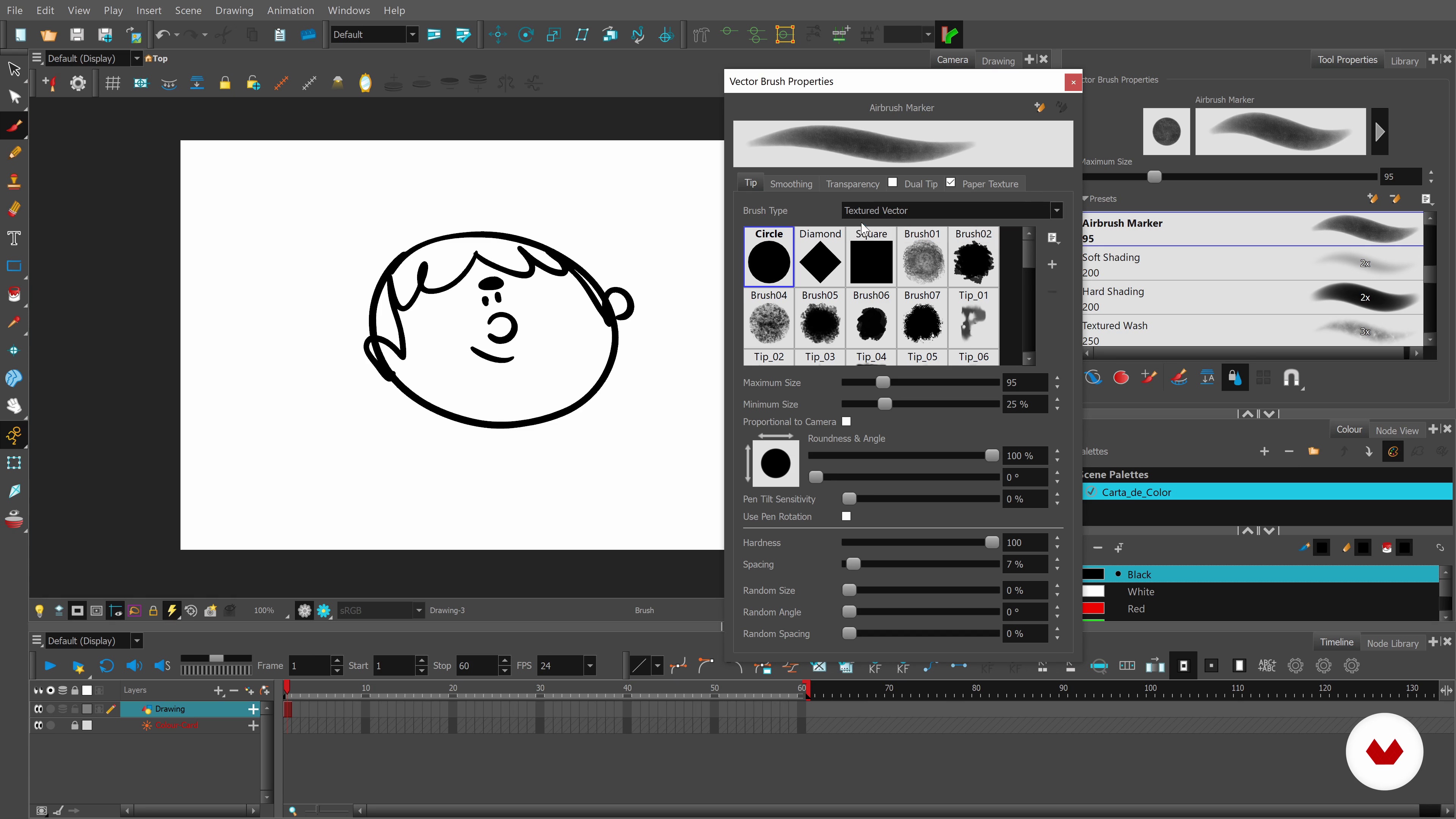Adjust the Spacing slider handle
Viewport: 1456px width, 819px height.
point(853,563)
